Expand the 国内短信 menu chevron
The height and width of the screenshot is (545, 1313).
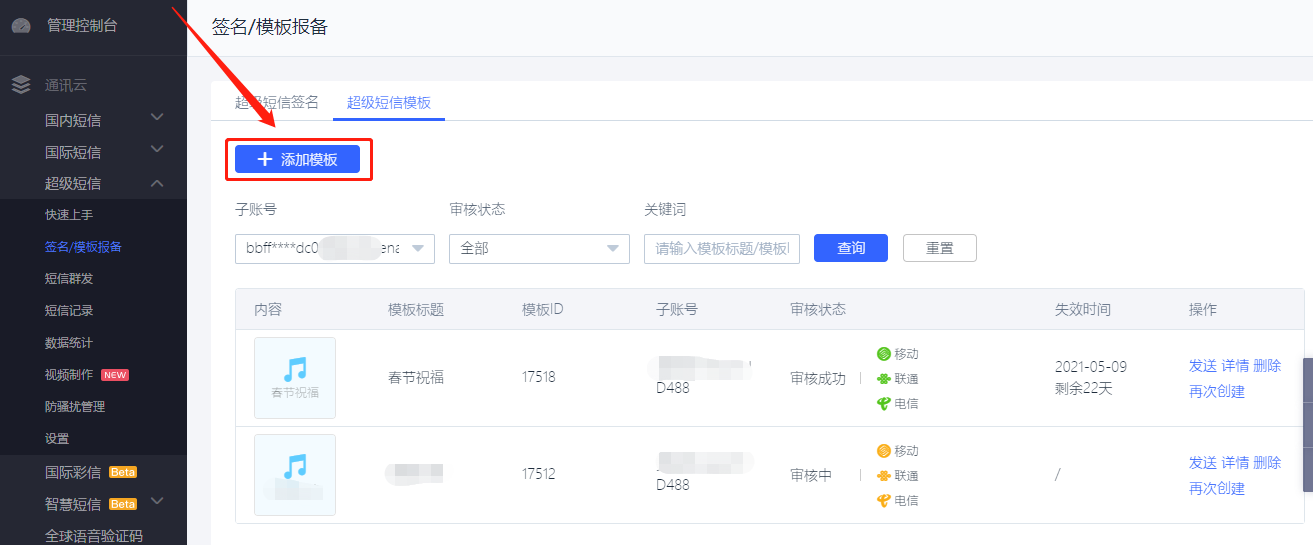[x=157, y=119]
